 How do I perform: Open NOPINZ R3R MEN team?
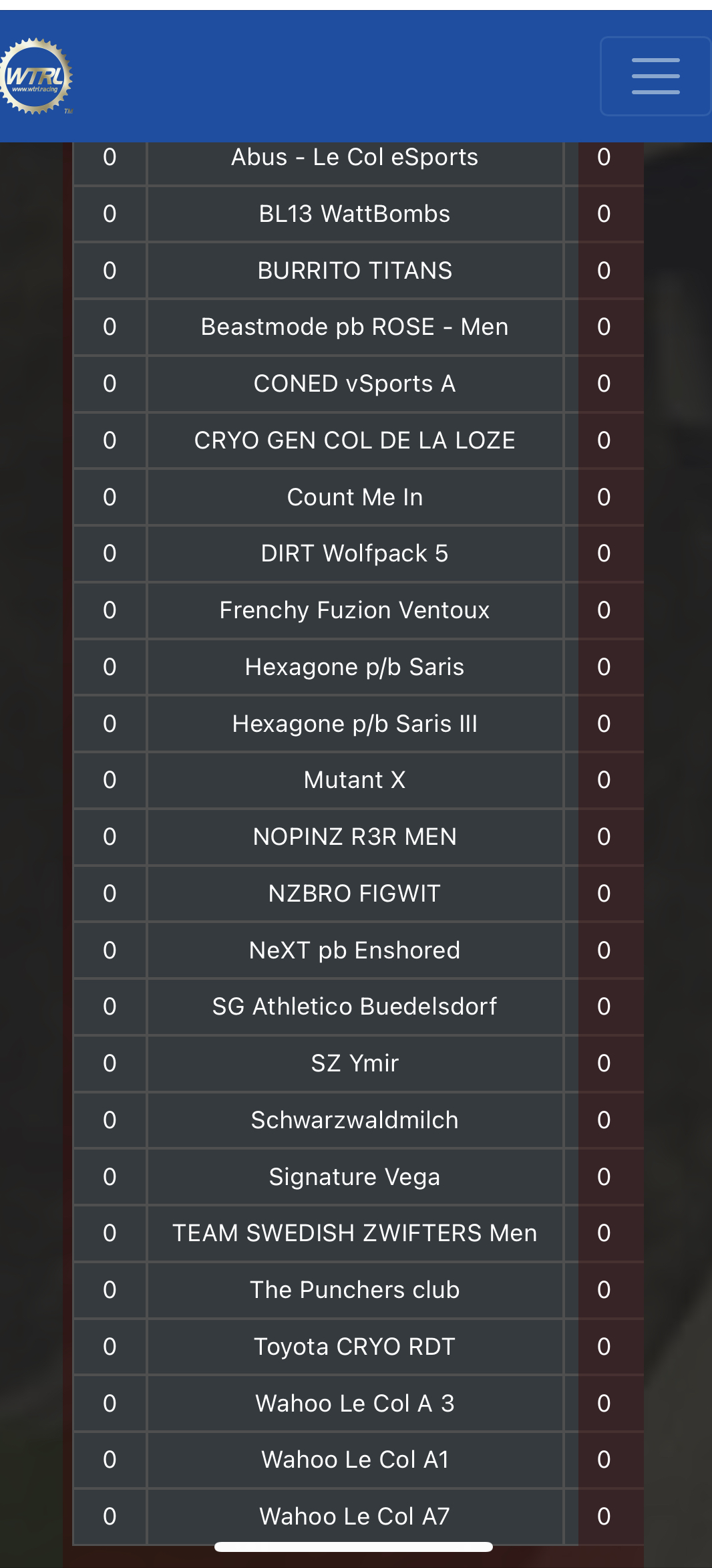[358, 837]
